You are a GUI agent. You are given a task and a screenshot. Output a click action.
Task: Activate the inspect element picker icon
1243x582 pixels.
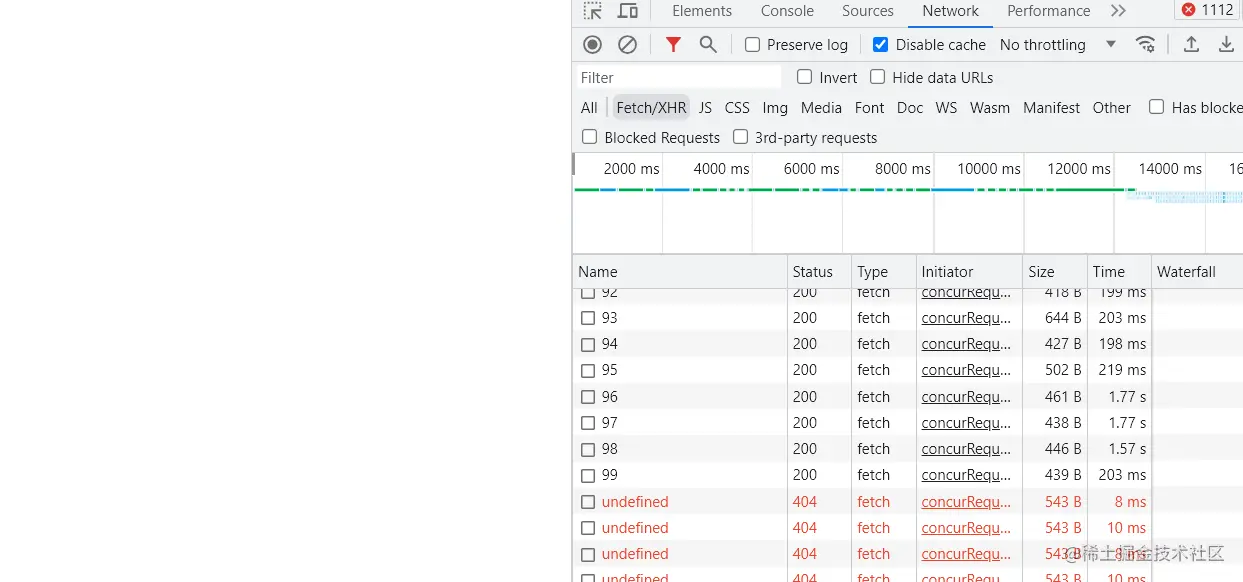[x=593, y=11]
